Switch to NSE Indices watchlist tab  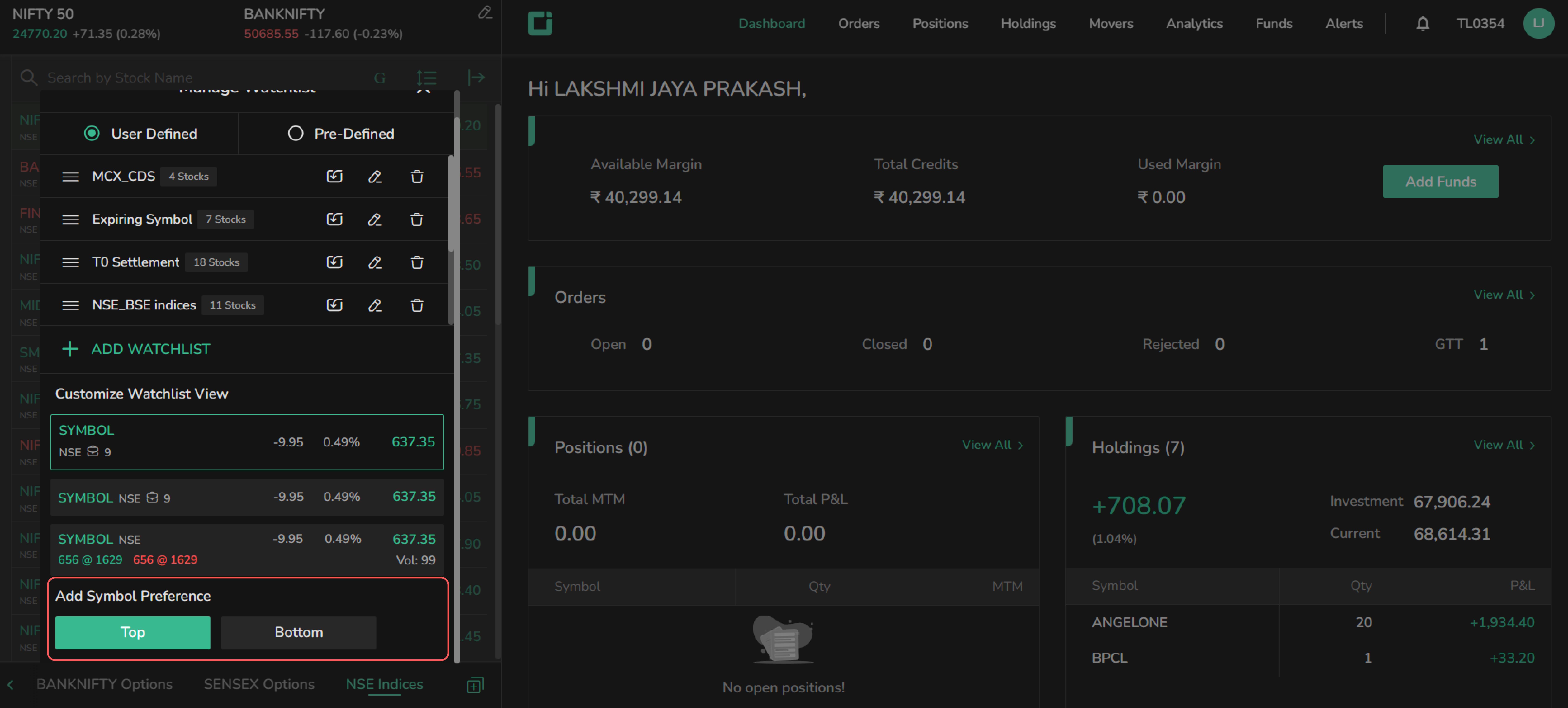[x=384, y=684]
